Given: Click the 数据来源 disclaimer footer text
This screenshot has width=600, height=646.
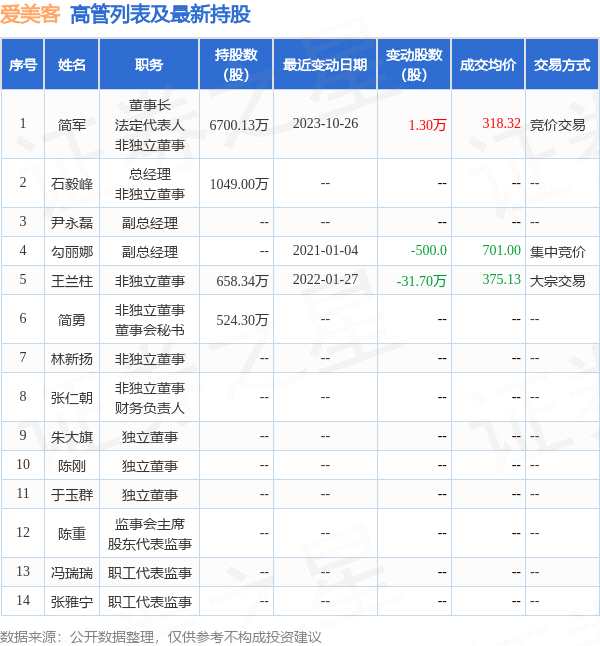Looking at the screenshot, I should point(160,637).
